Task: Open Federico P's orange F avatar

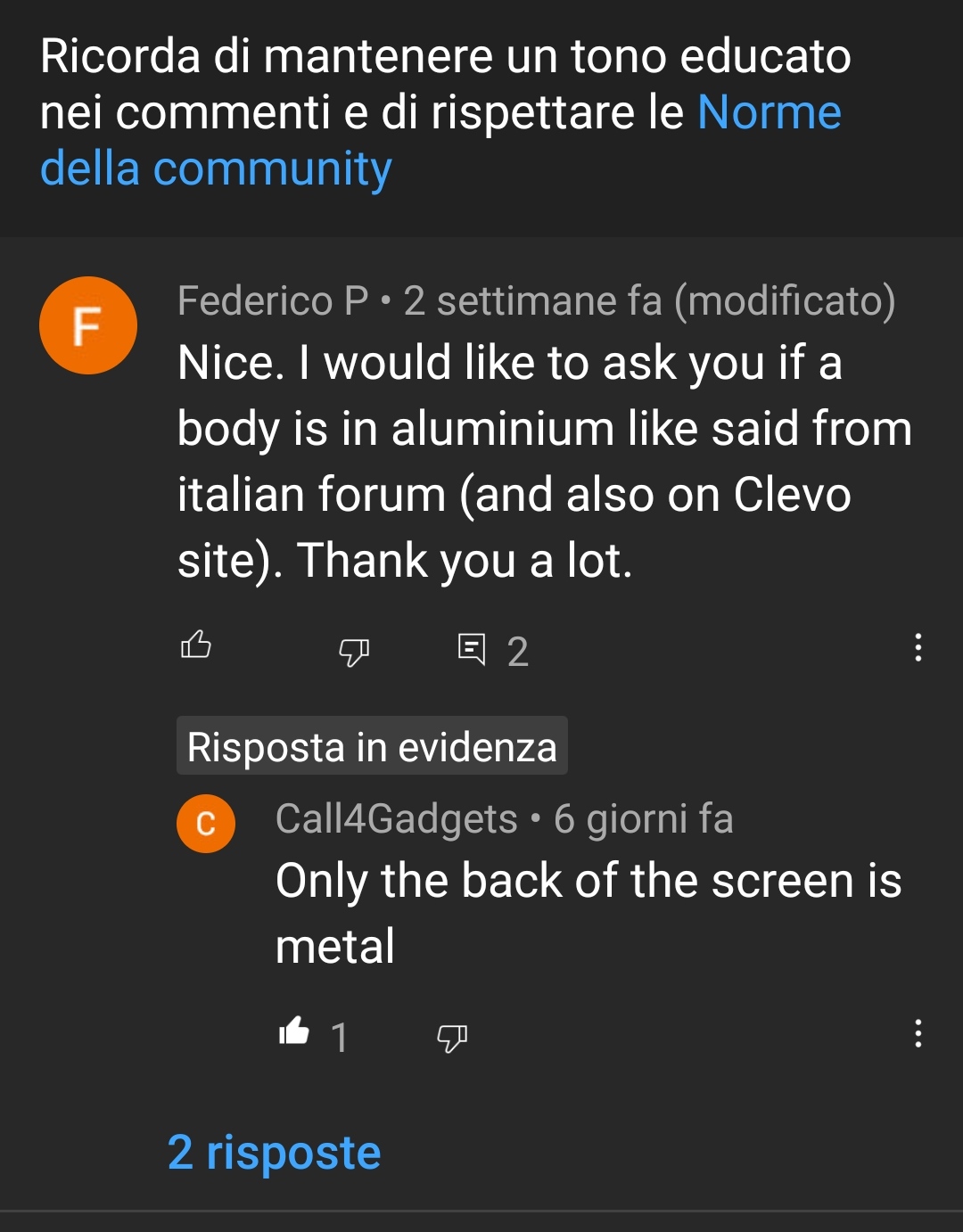Action: tap(88, 325)
